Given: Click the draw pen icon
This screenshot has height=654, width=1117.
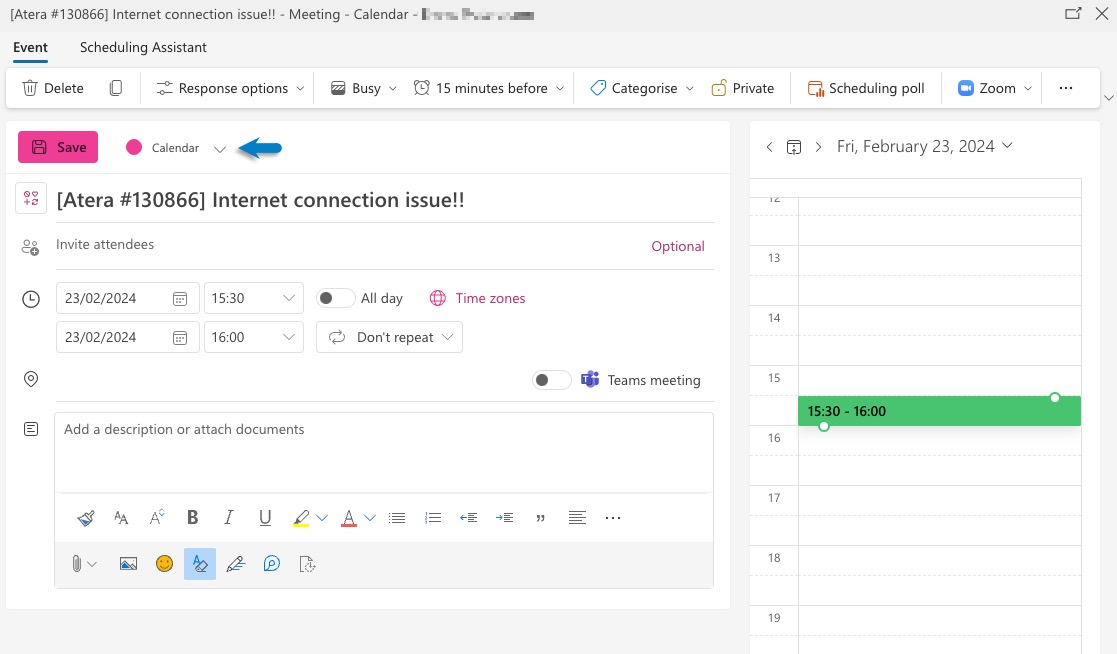Looking at the screenshot, I should (x=236, y=564).
